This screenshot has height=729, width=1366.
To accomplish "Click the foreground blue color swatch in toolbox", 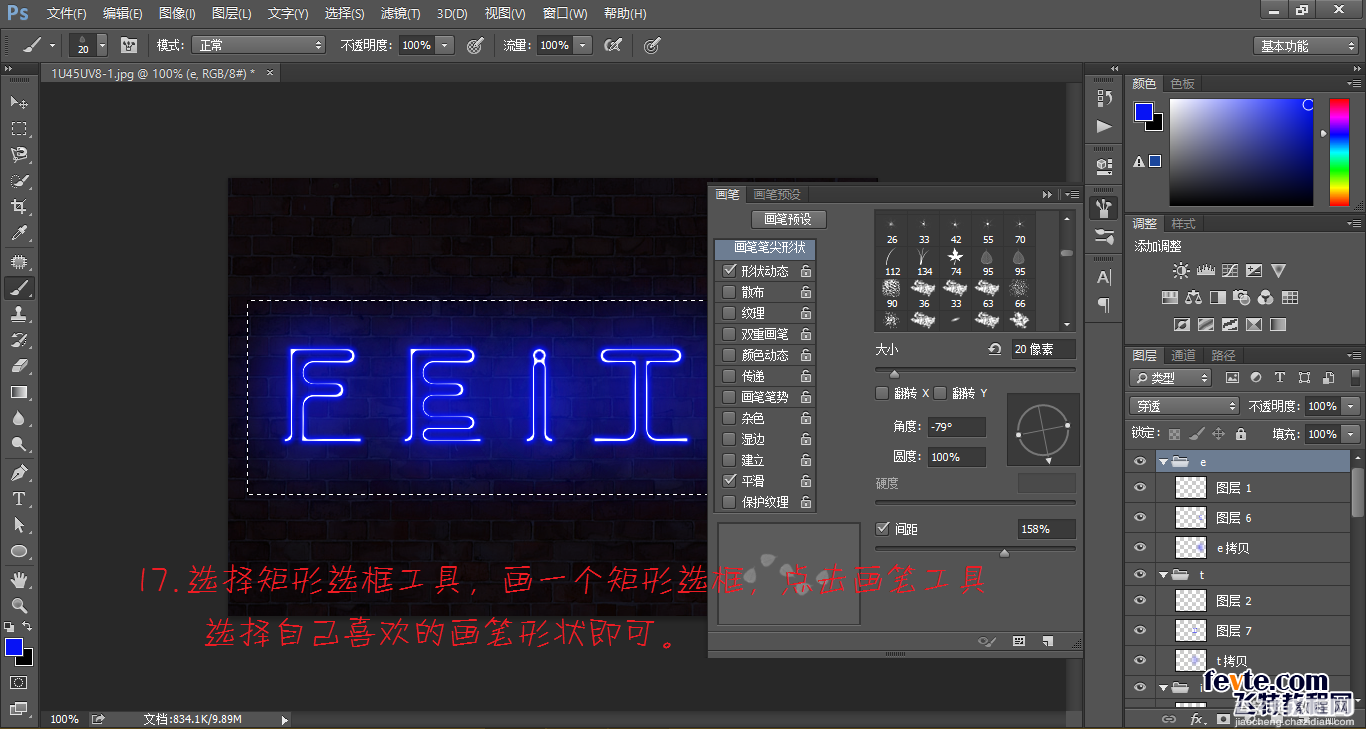I will [x=13, y=648].
